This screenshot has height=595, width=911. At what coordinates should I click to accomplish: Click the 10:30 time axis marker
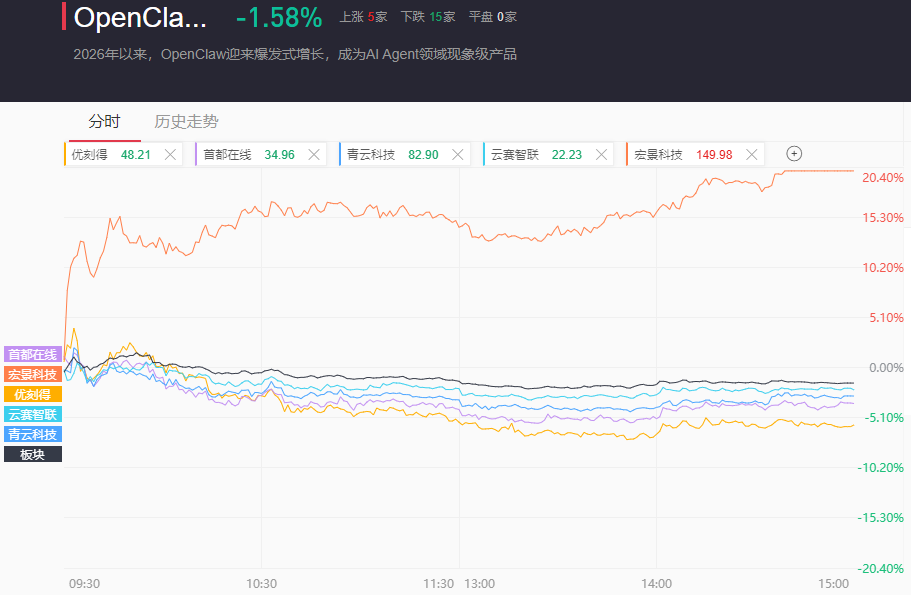coord(261,583)
